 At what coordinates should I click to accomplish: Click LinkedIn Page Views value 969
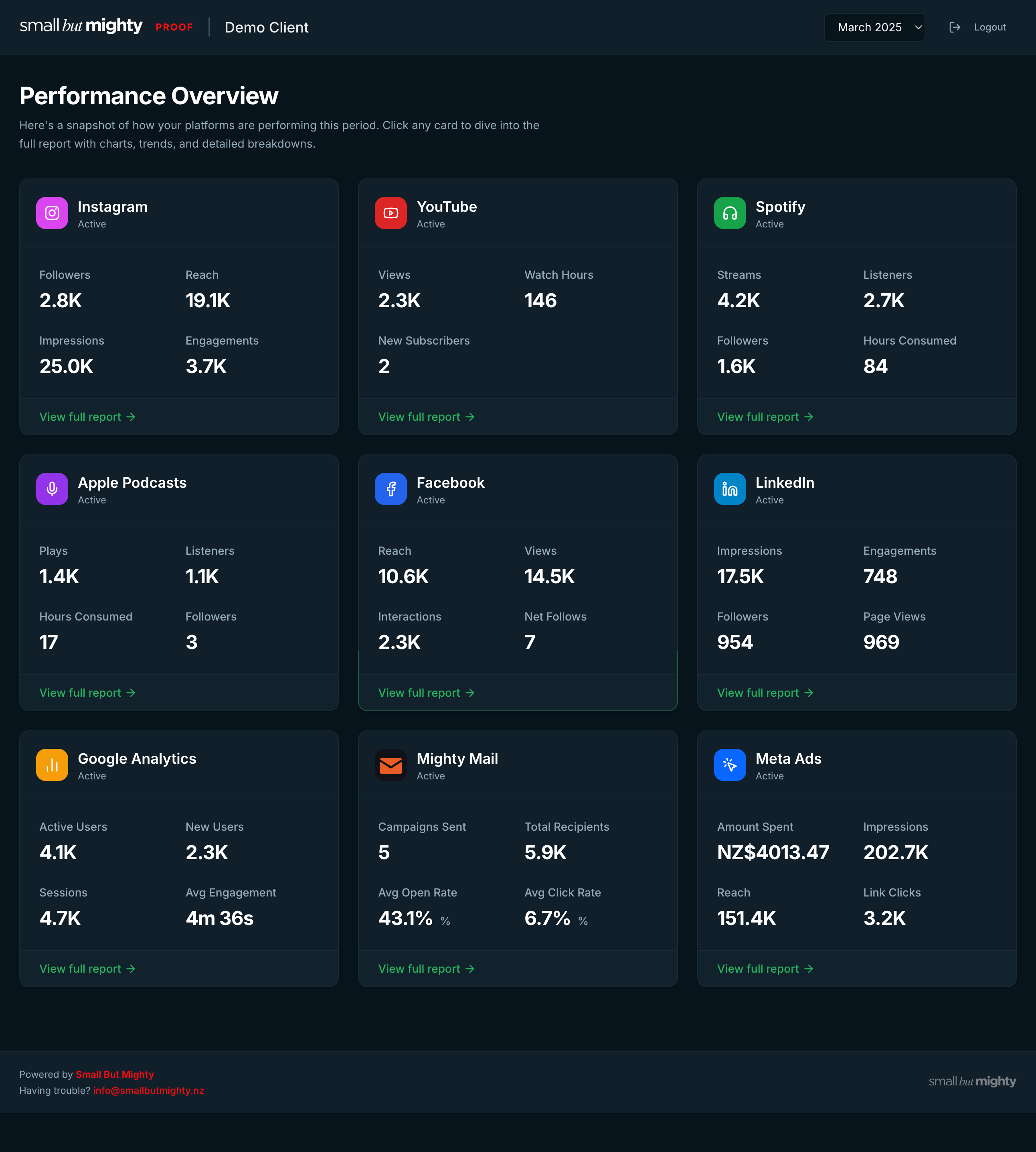[x=881, y=642]
